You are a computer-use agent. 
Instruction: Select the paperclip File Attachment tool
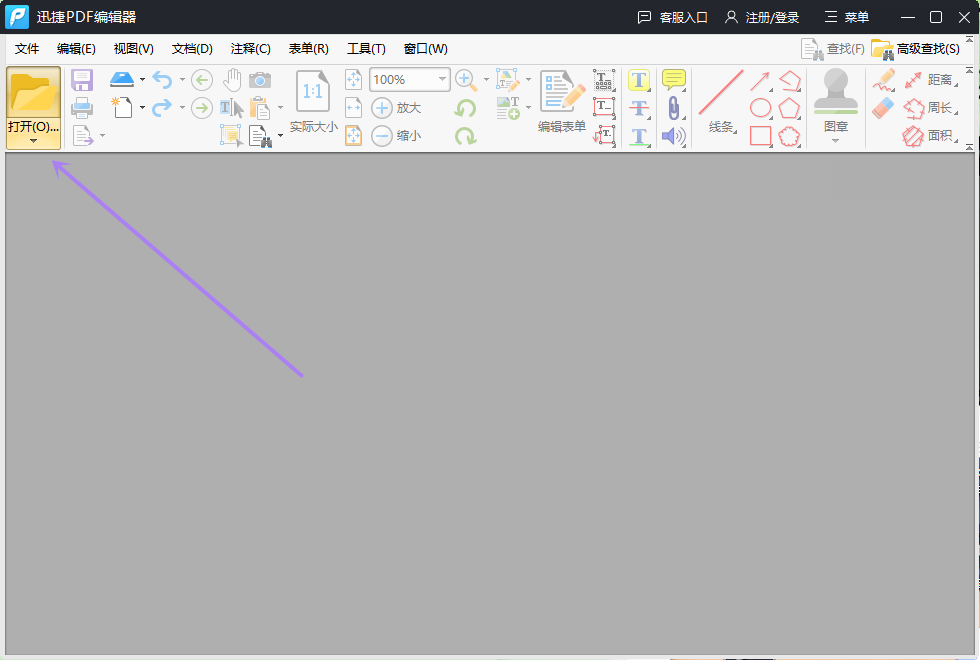(x=674, y=108)
